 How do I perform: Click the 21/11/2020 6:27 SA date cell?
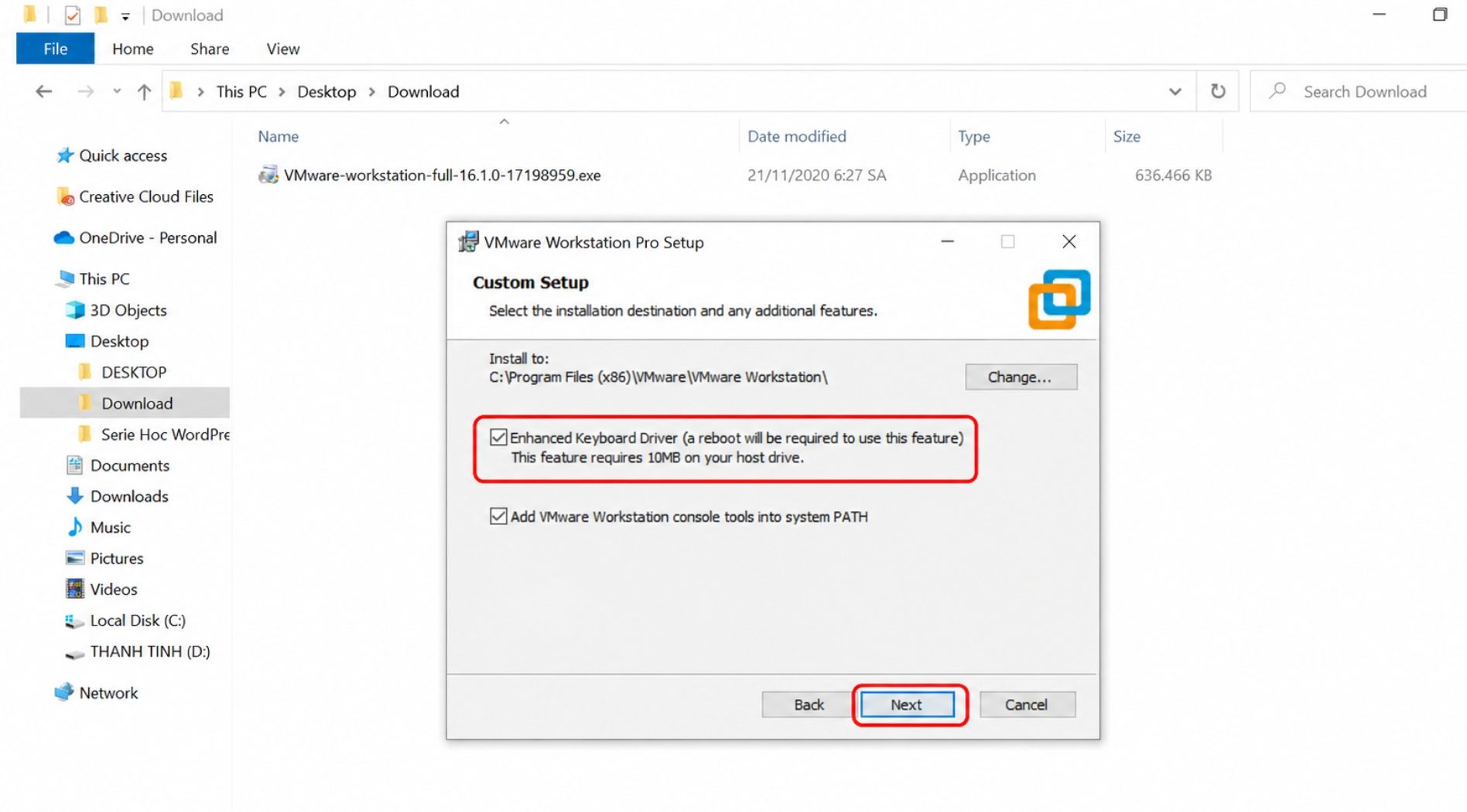[816, 176]
